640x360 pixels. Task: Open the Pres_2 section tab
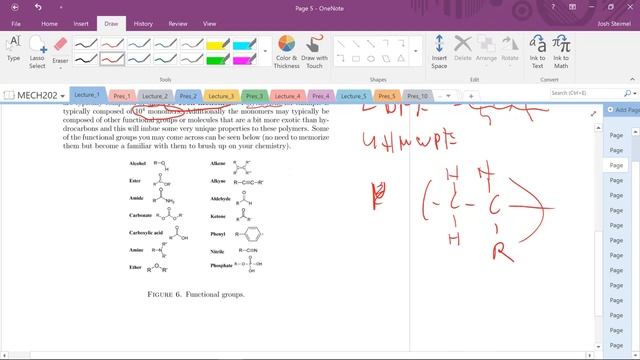(x=188, y=96)
